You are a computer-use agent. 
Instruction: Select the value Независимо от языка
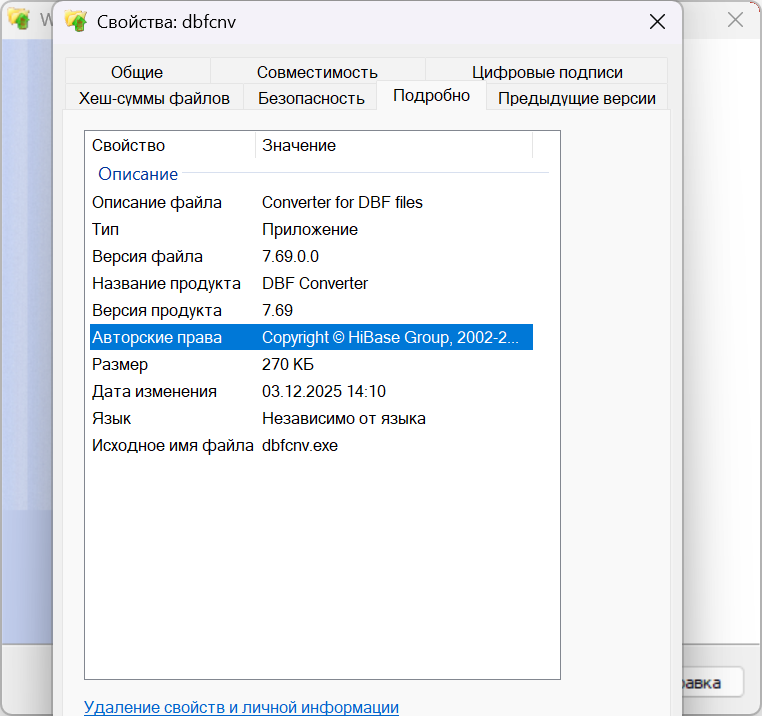(x=344, y=419)
